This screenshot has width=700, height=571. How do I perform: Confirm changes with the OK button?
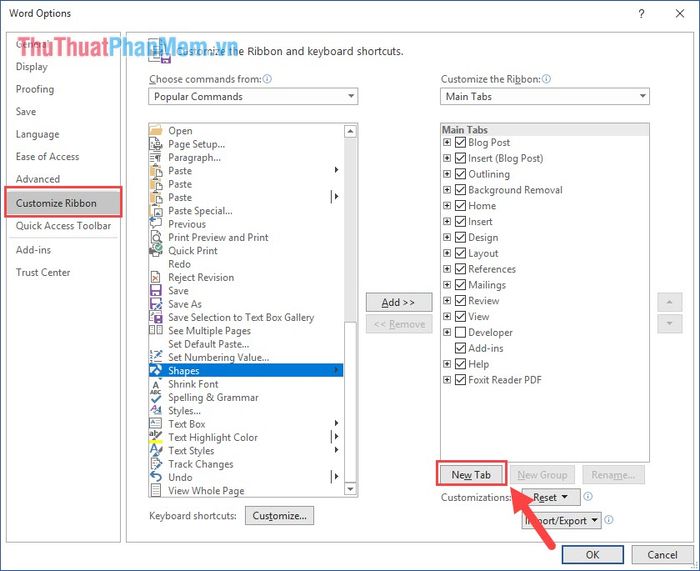592,554
